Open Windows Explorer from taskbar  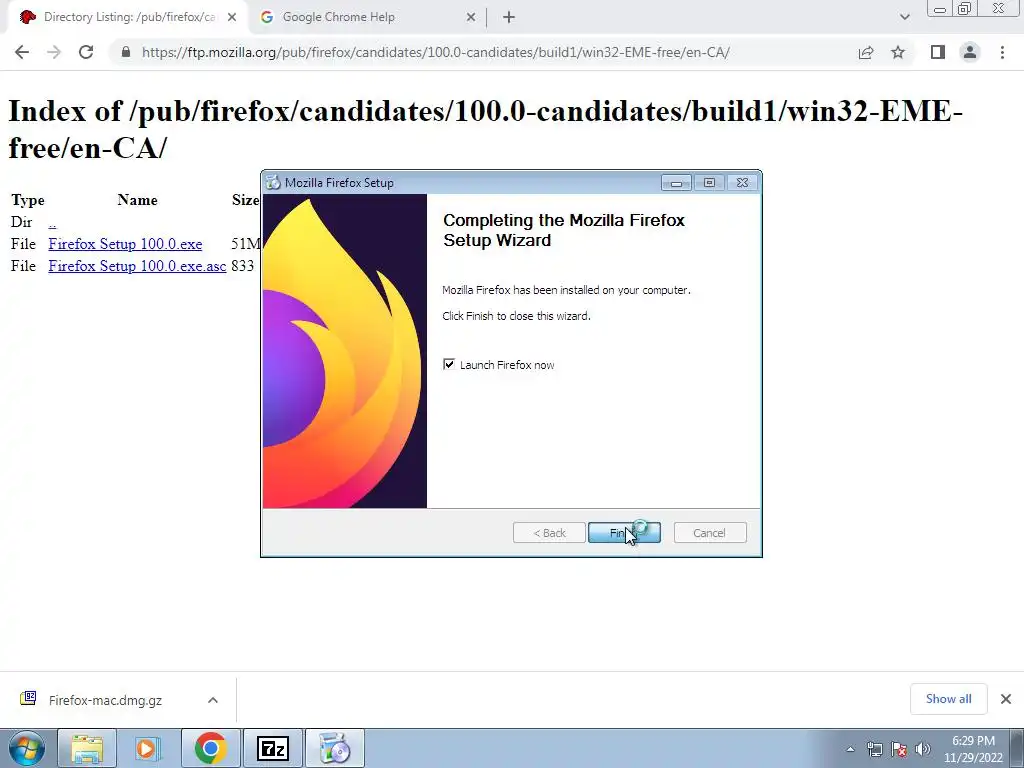pos(88,748)
